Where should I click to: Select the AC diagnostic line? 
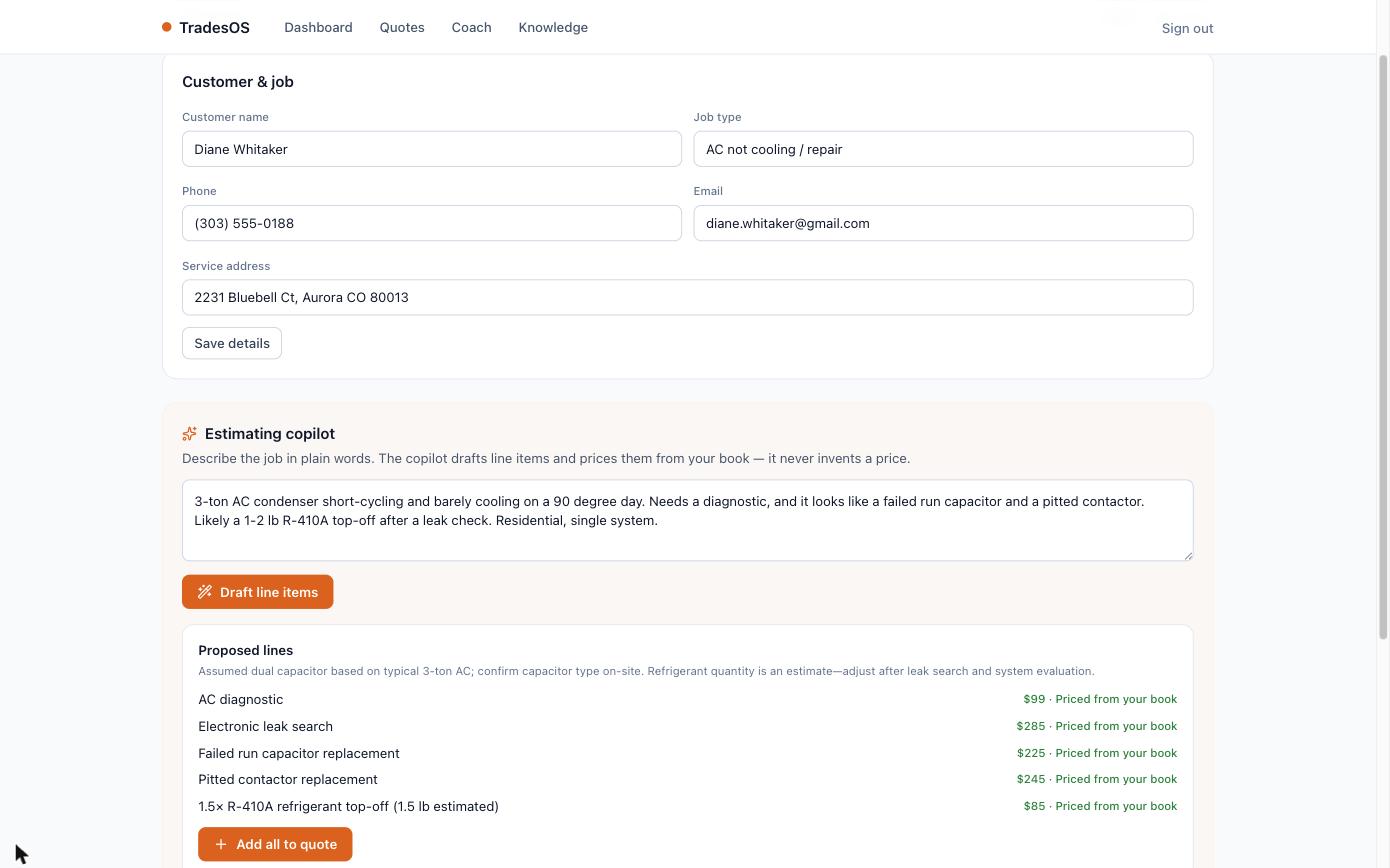point(688,699)
